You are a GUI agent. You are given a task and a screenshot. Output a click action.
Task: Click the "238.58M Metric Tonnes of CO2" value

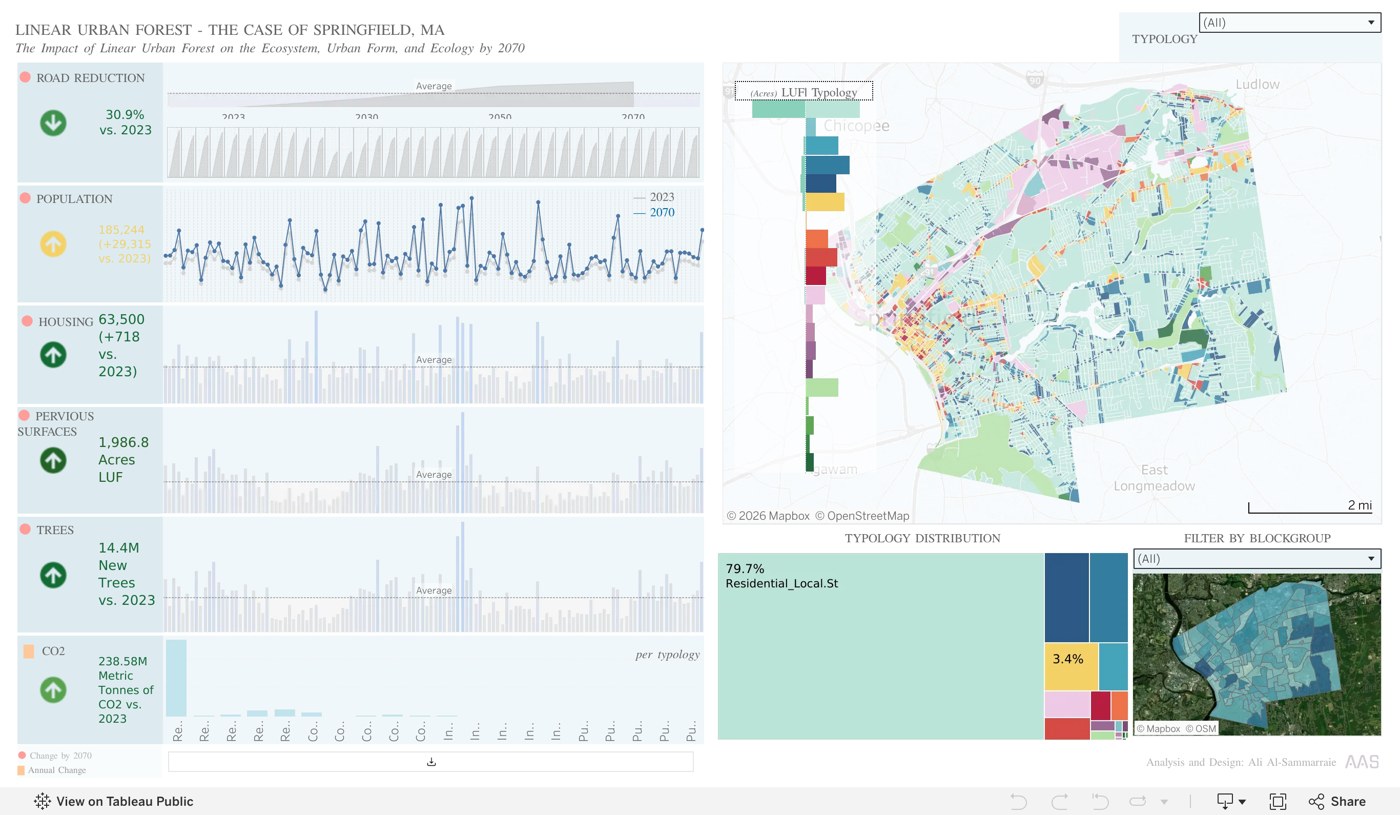[x=126, y=689]
